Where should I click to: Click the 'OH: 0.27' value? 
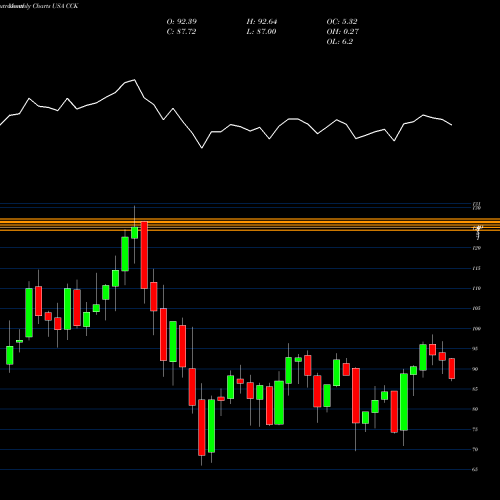click(x=343, y=32)
